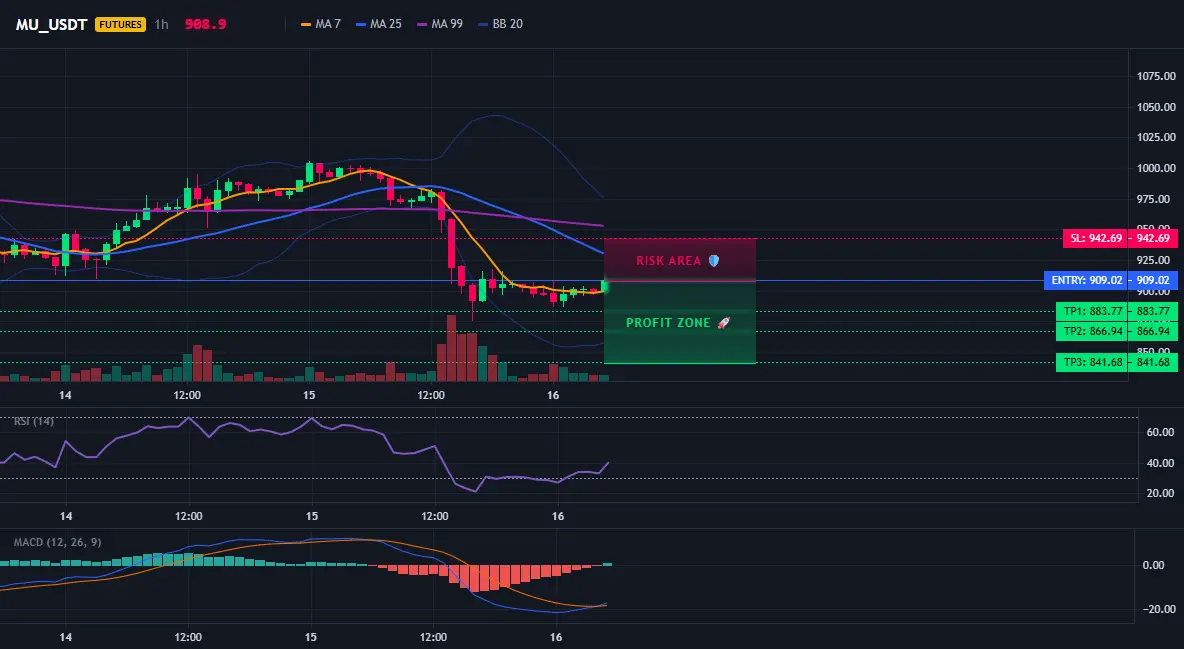Click the RSI 40.00 axis value
This screenshot has width=1184, height=649.
tap(1161, 463)
